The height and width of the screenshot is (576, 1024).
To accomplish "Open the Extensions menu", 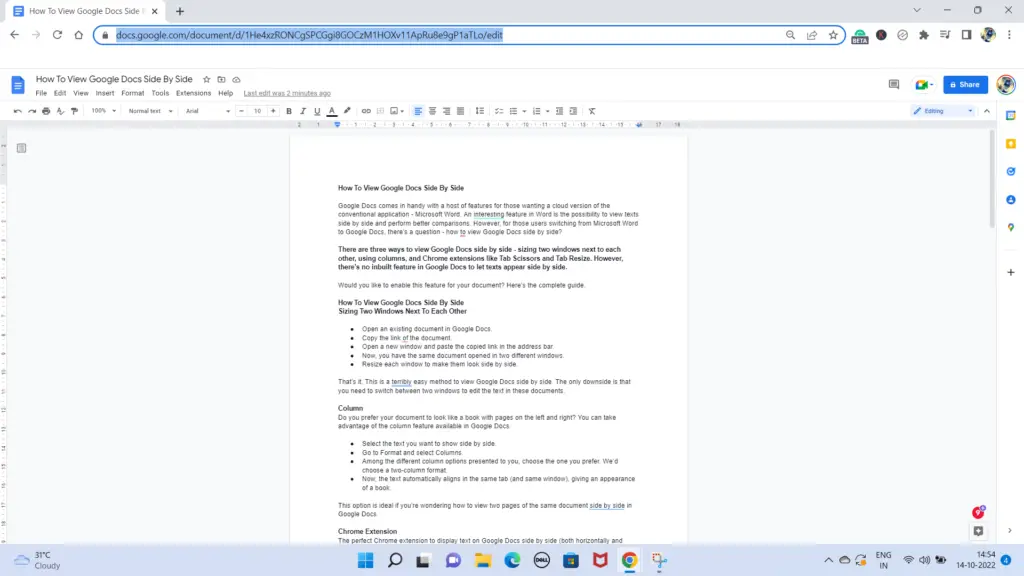I will point(193,93).
